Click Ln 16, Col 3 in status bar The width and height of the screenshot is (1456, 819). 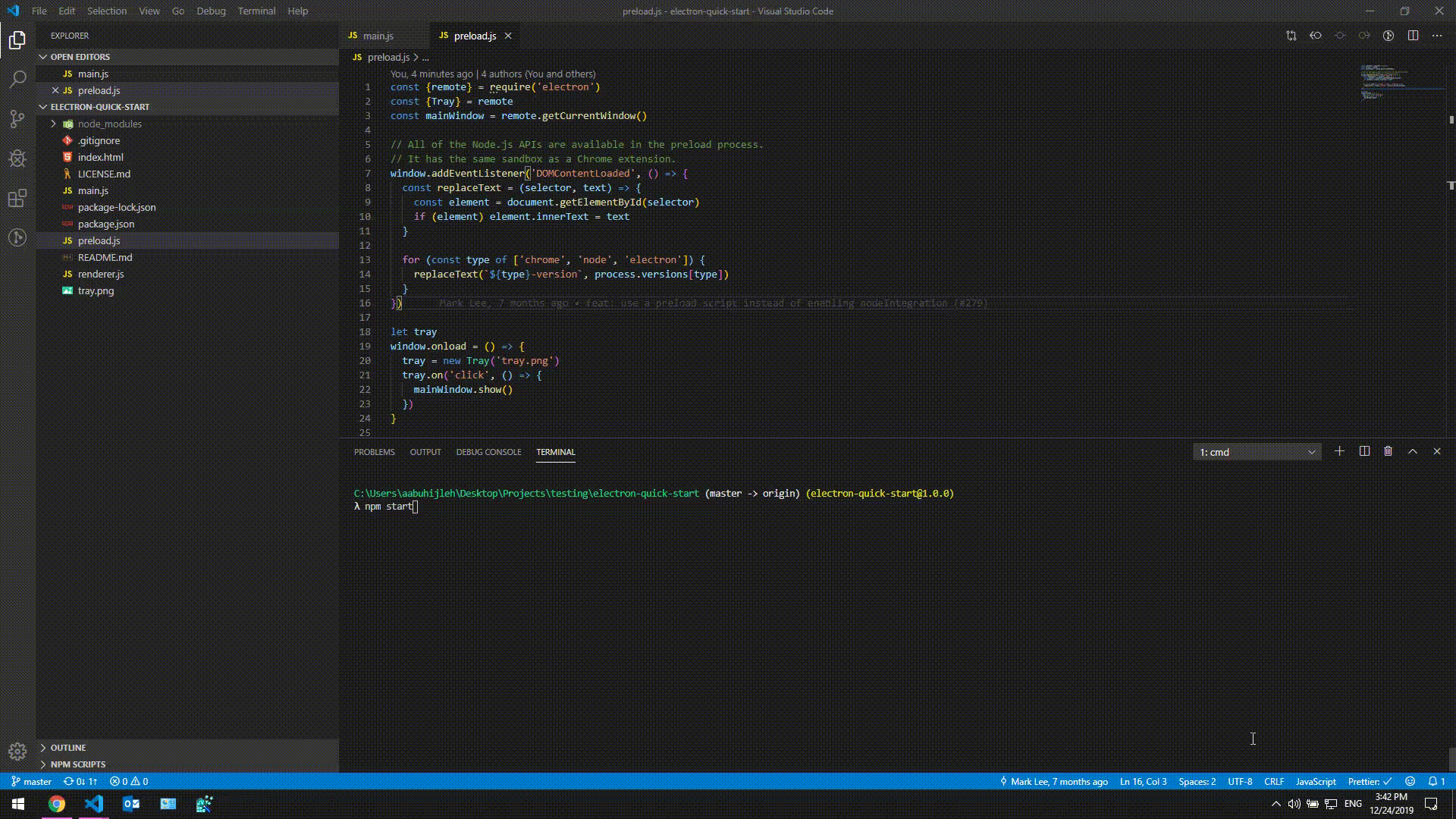pyautogui.click(x=1143, y=781)
